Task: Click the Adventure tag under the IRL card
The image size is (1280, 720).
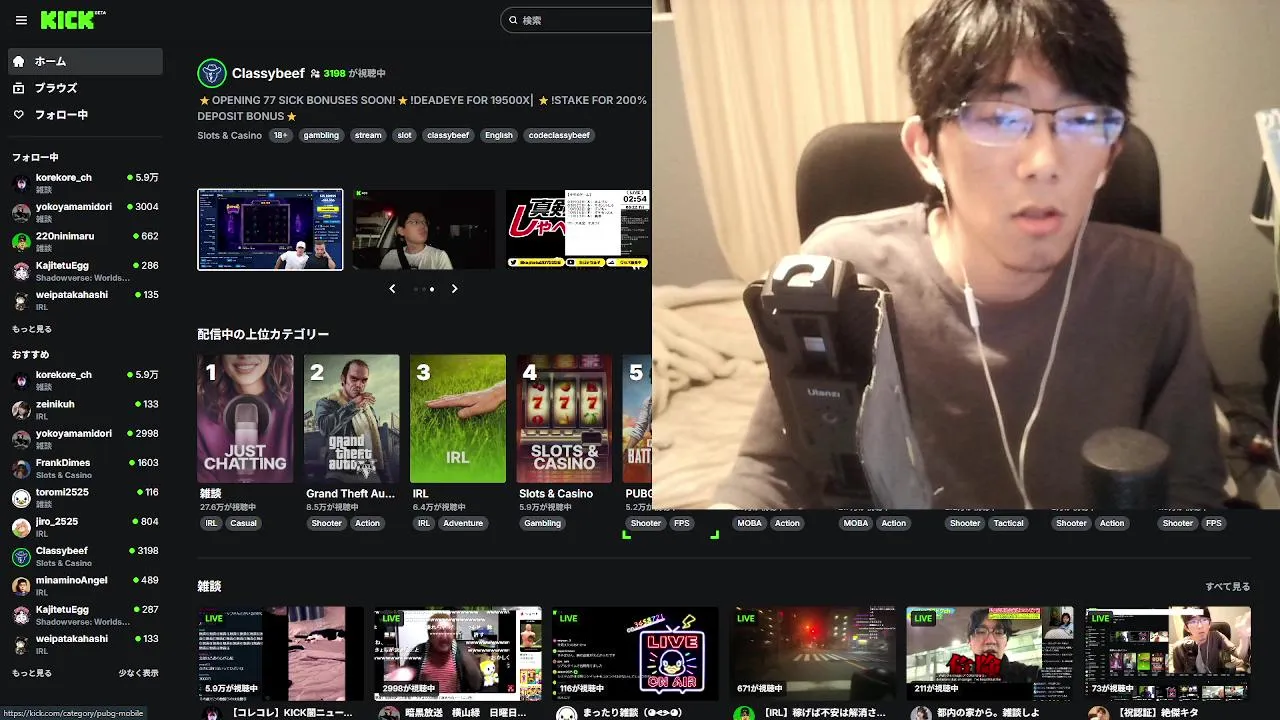Action: pos(463,523)
